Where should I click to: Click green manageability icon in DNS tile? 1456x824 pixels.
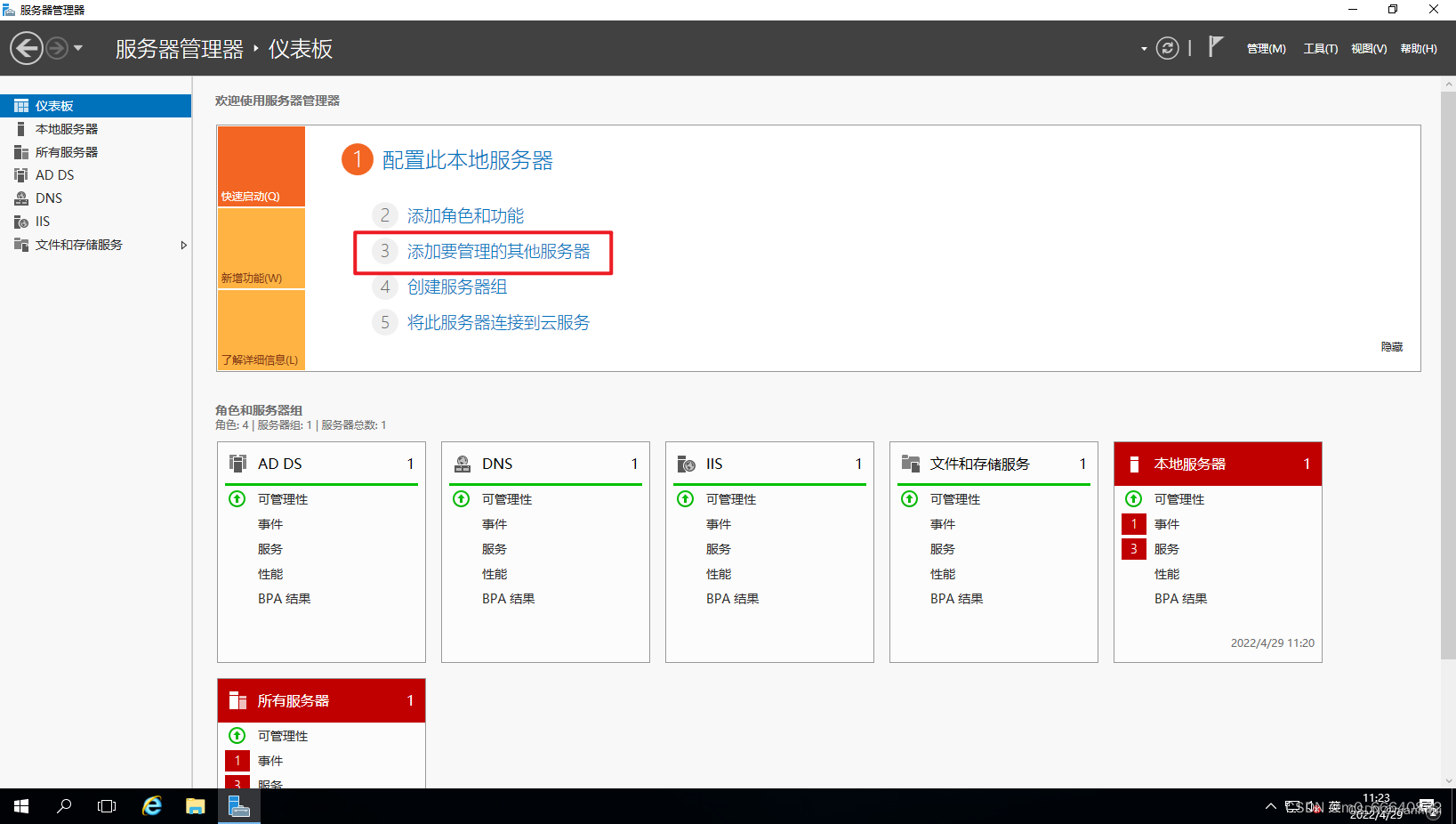(x=462, y=499)
